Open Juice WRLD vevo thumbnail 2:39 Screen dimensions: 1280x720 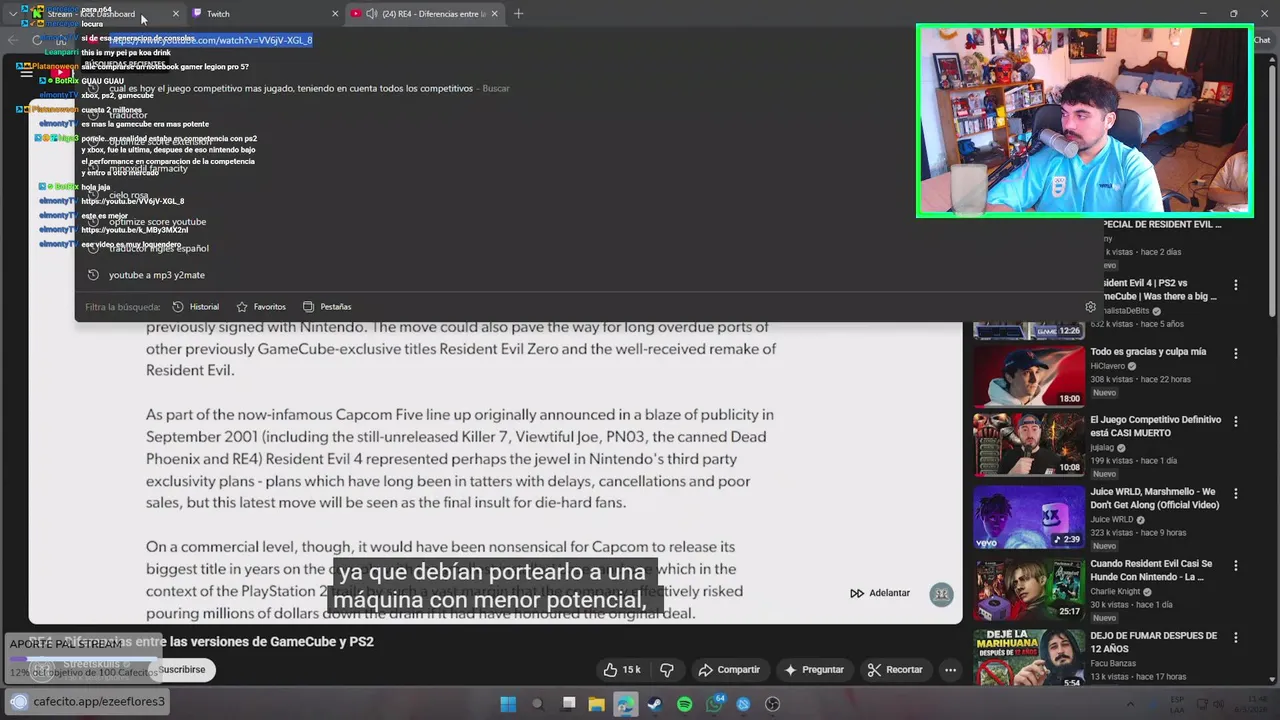(1029, 516)
